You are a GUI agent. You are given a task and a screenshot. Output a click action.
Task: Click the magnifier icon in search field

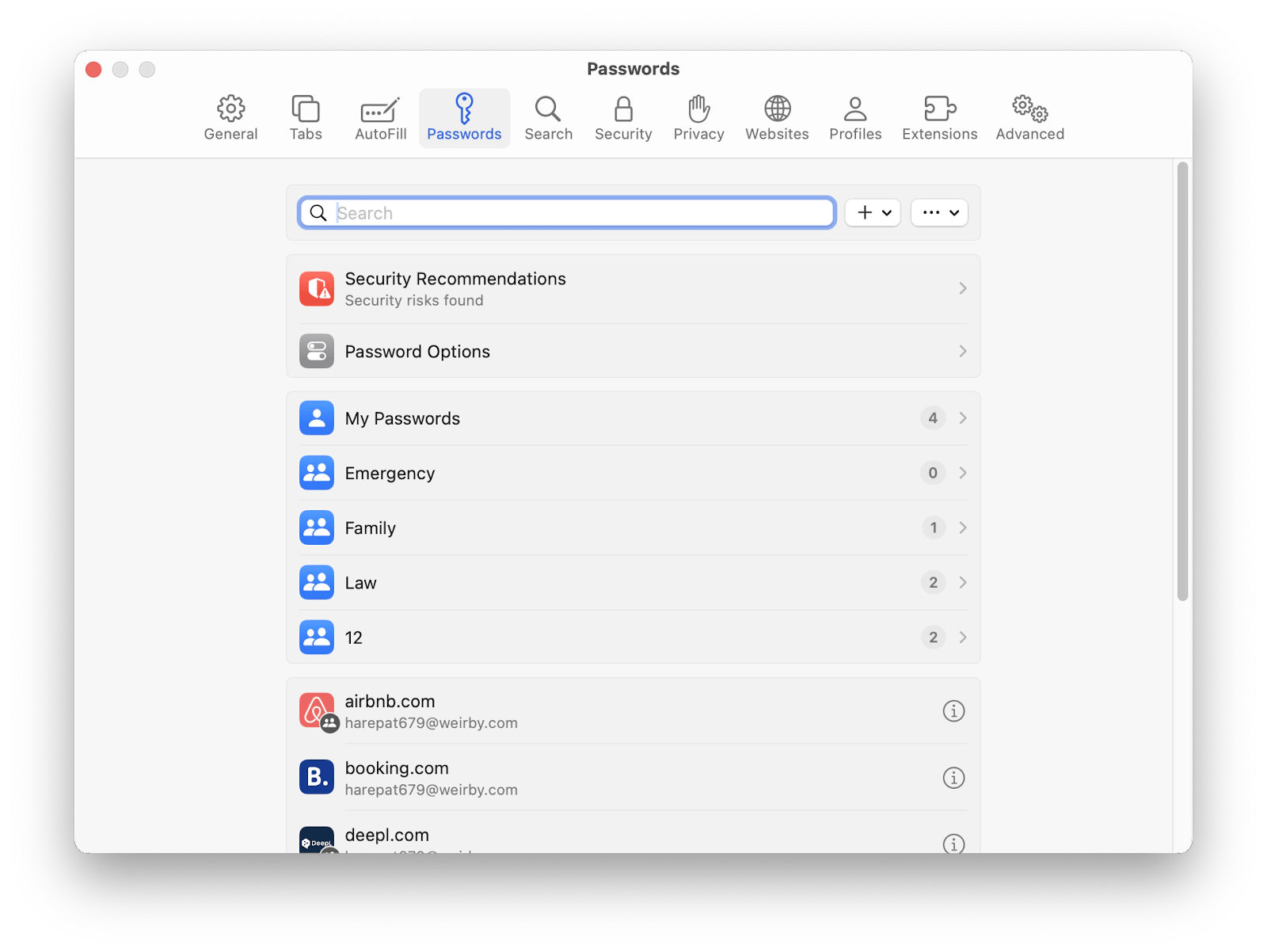318,213
